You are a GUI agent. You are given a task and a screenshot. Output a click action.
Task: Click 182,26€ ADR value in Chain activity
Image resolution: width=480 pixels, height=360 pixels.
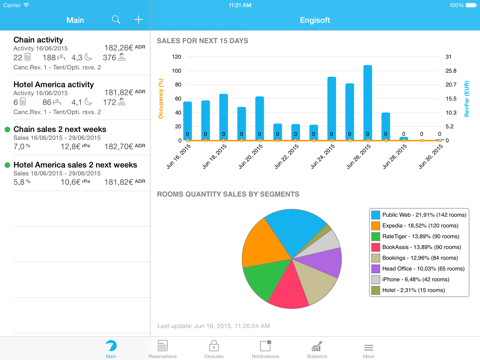(125, 48)
